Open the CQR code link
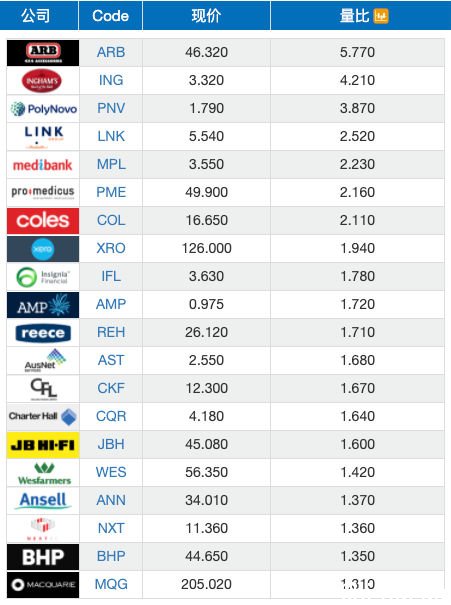This screenshot has width=451, height=605. pos(111,416)
